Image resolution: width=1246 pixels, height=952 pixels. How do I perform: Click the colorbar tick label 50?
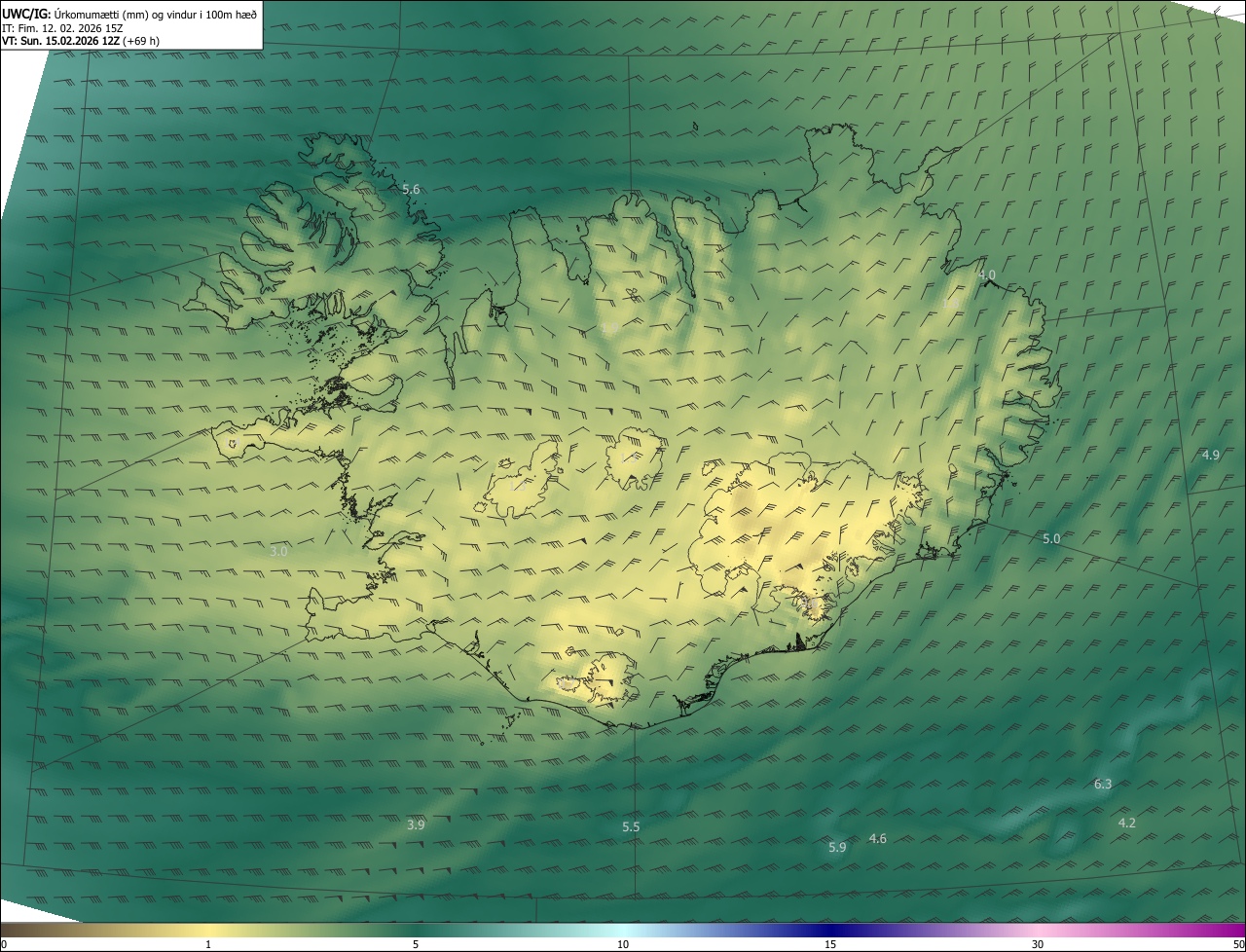(x=1238, y=944)
